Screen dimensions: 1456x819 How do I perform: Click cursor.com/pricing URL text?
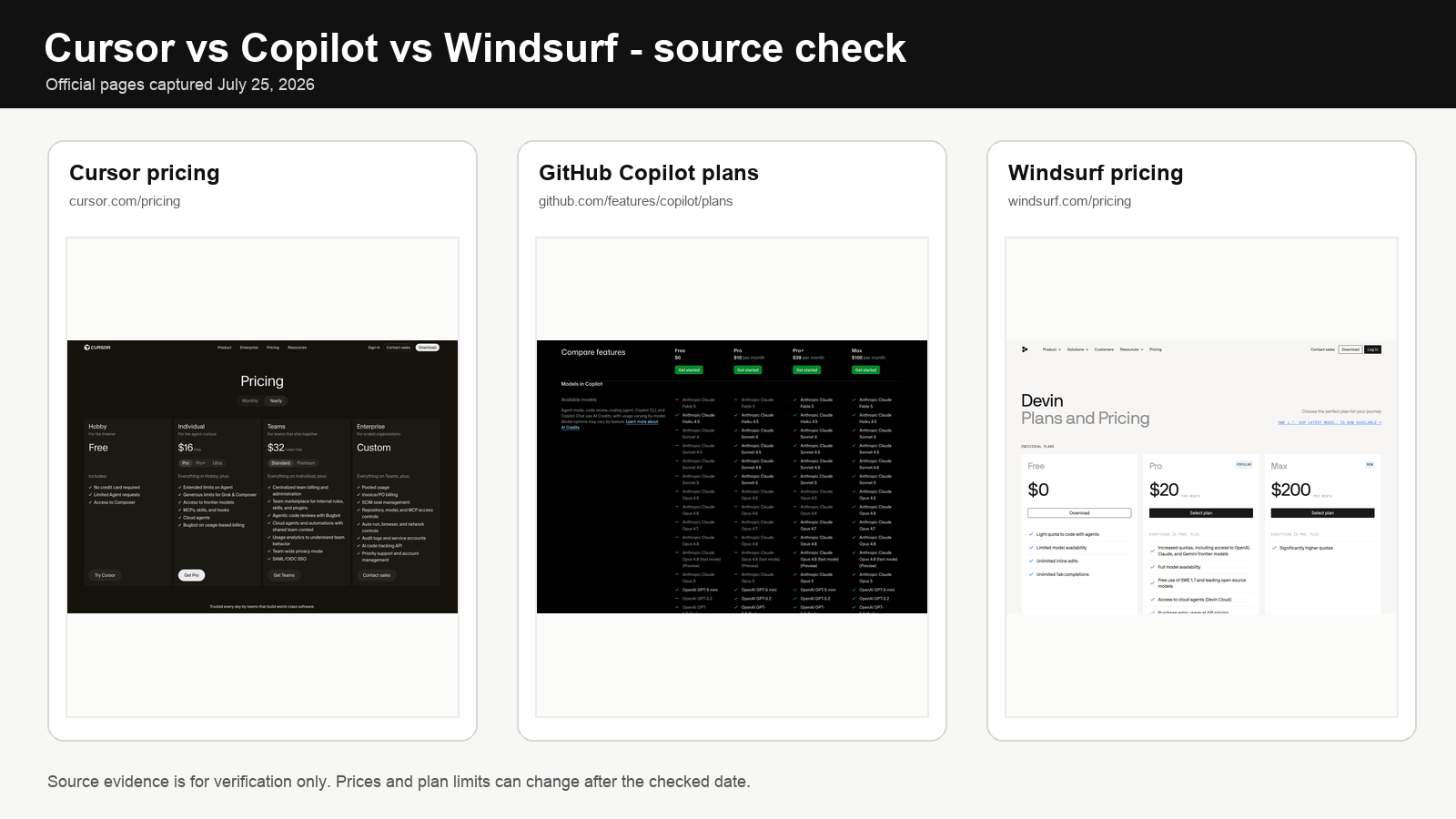tap(125, 201)
